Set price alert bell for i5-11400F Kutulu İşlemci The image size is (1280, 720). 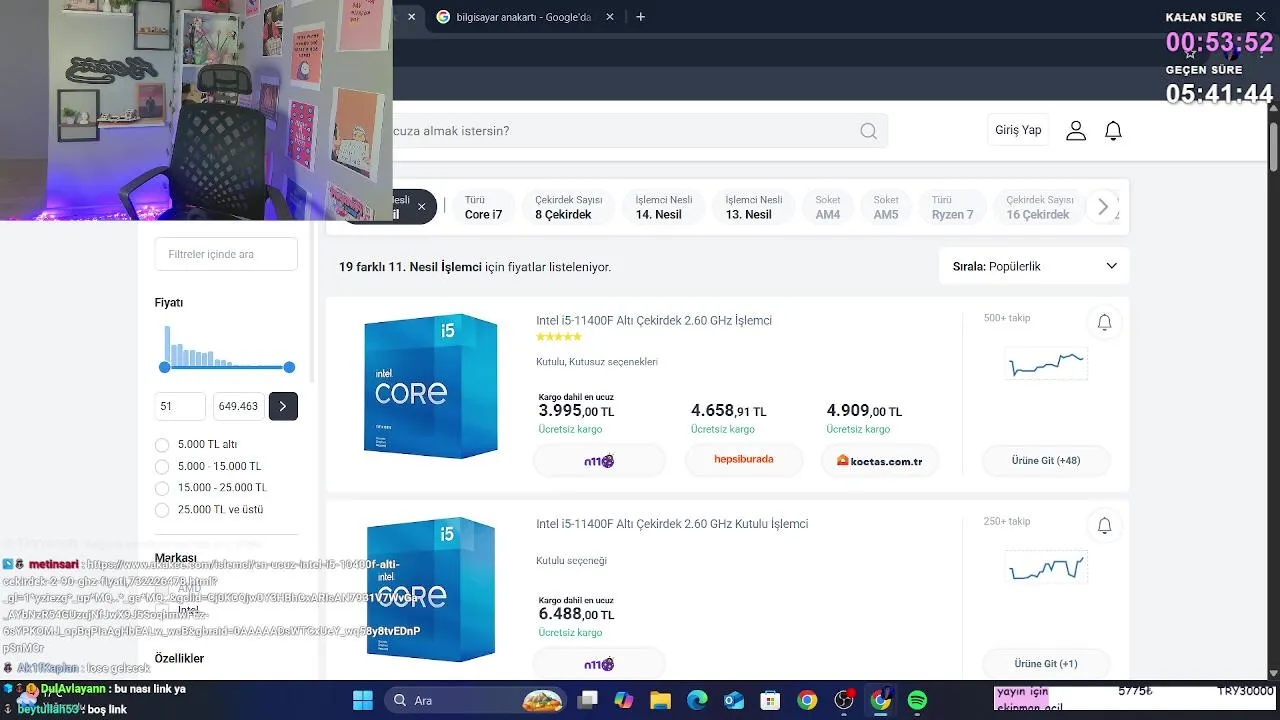click(x=1104, y=525)
